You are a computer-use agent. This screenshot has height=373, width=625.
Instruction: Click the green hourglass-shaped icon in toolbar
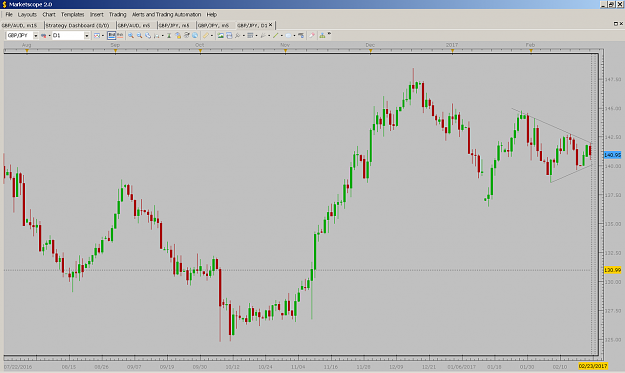169,35
